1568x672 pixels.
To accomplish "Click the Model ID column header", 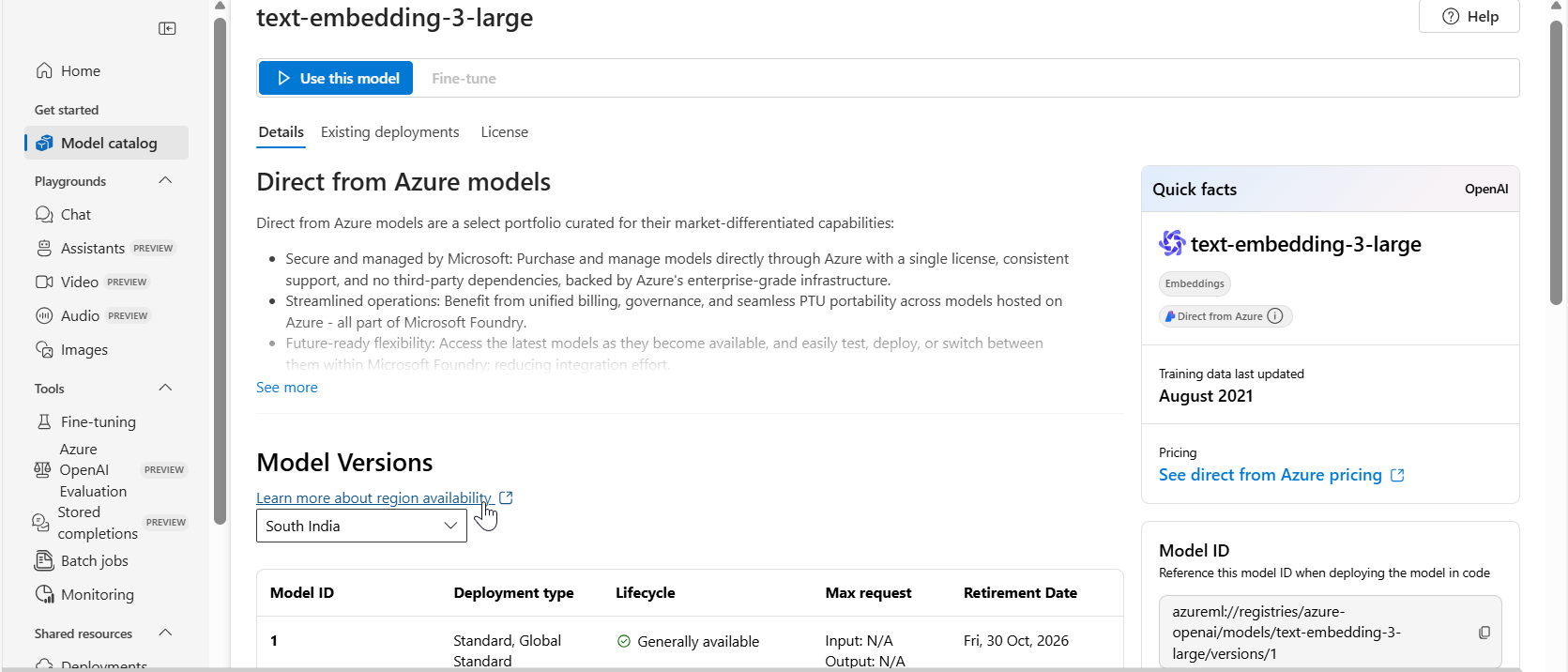I will tap(302, 593).
